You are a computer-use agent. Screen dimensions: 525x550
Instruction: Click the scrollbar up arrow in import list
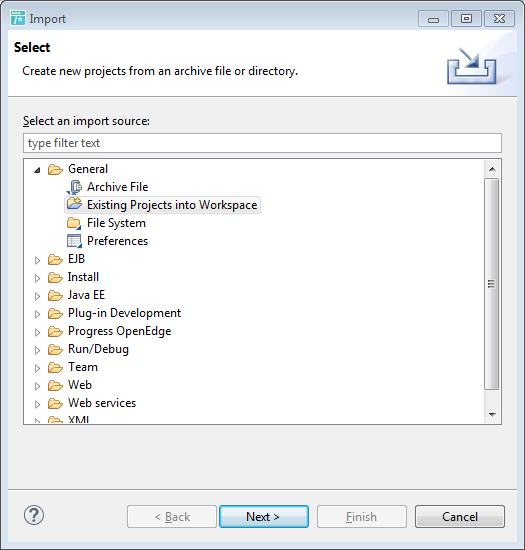pos(492,169)
